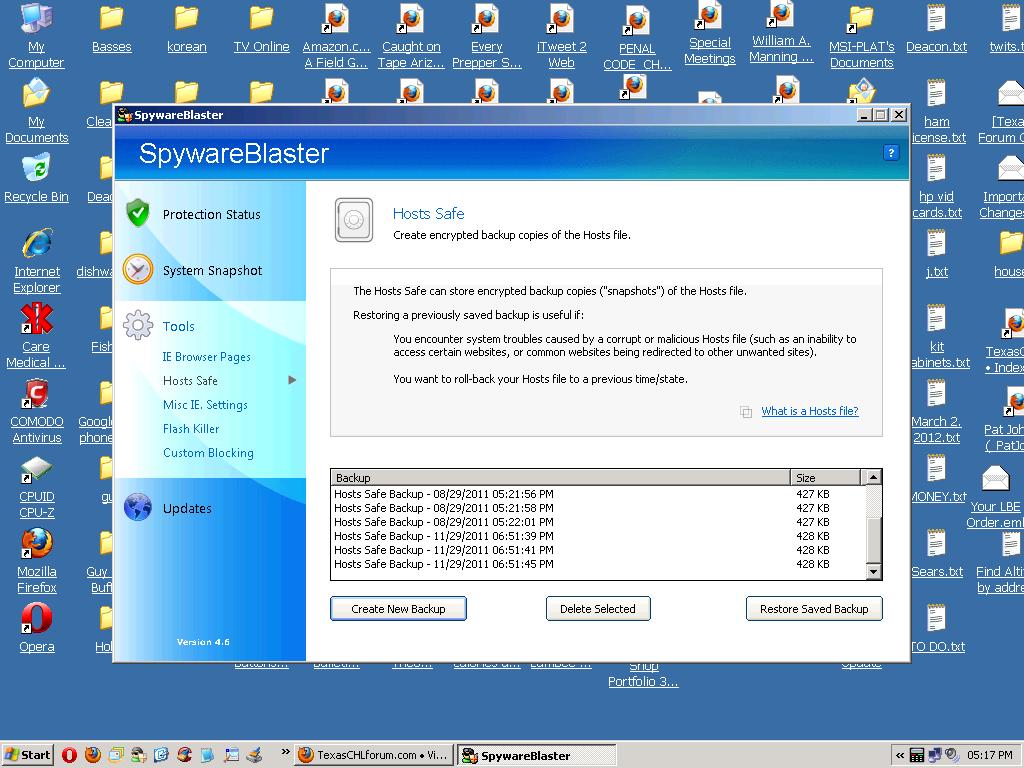
Task: Open Custom Blocking tool
Action: point(208,453)
